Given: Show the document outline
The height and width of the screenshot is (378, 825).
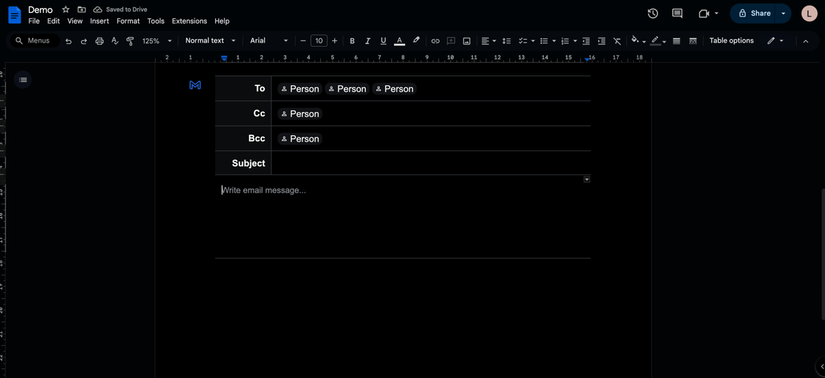Looking at the screenshot, I should tap(23, 79).
